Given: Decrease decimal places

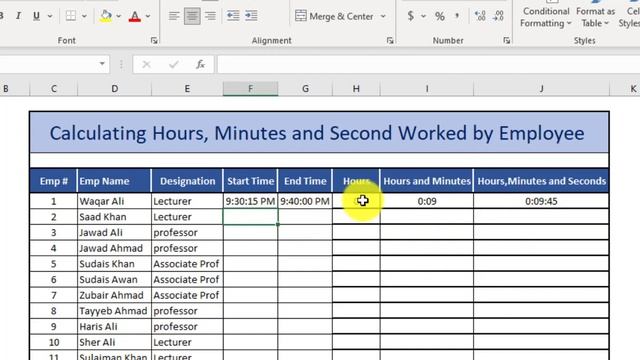Looking at the screenshot, I should pos(498,16).
